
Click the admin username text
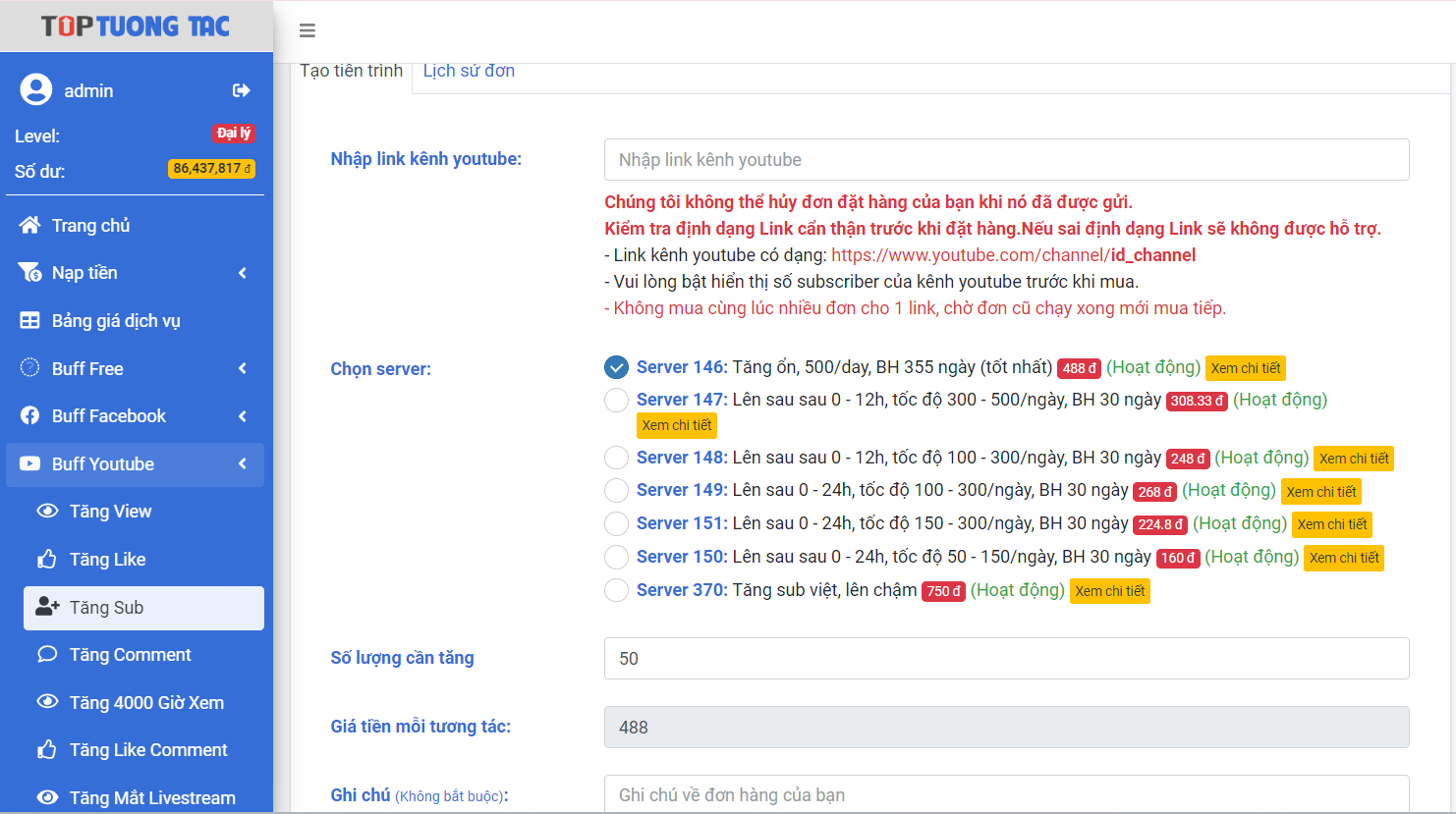coord(88,90)
